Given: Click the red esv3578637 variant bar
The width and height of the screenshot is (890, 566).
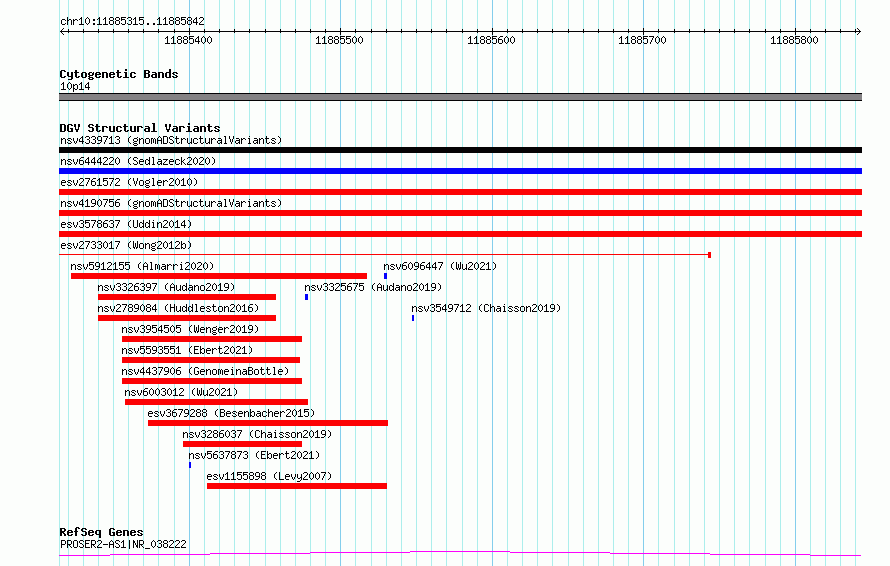Looking at the screenshot, I should [460, 234].
